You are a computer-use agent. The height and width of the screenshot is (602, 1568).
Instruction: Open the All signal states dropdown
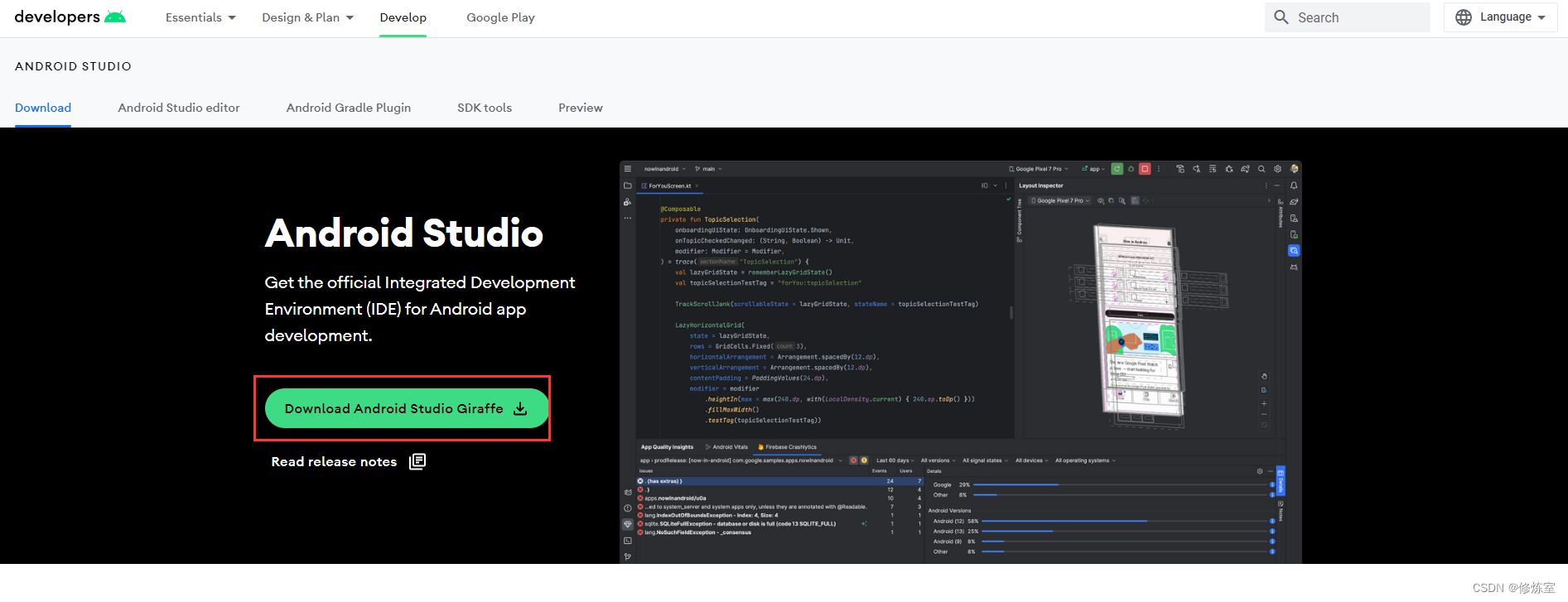pos(985,460)
